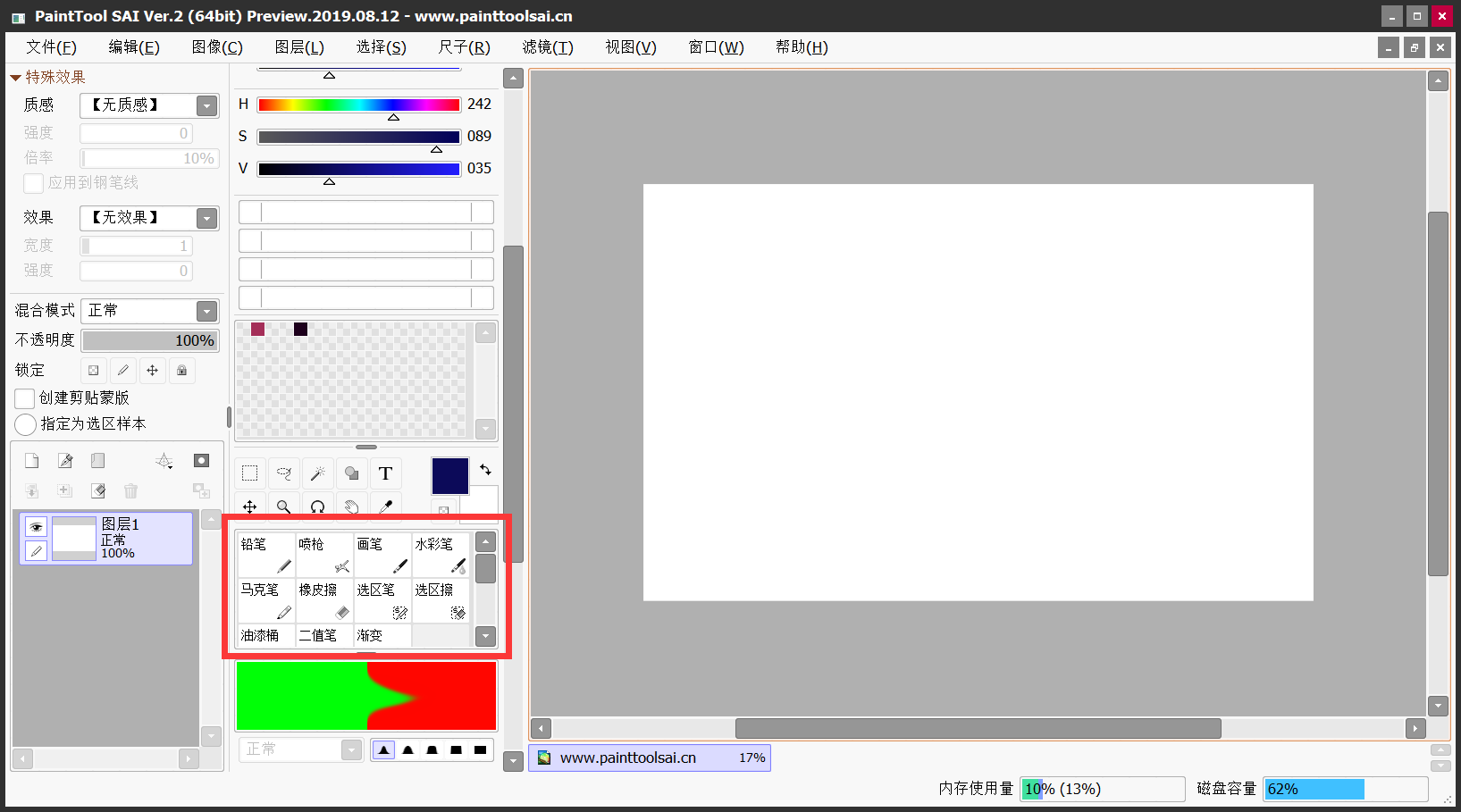This screenshot has height=812, width=1461.
Task: Select the magic wand tool
Action: [317, 473]
